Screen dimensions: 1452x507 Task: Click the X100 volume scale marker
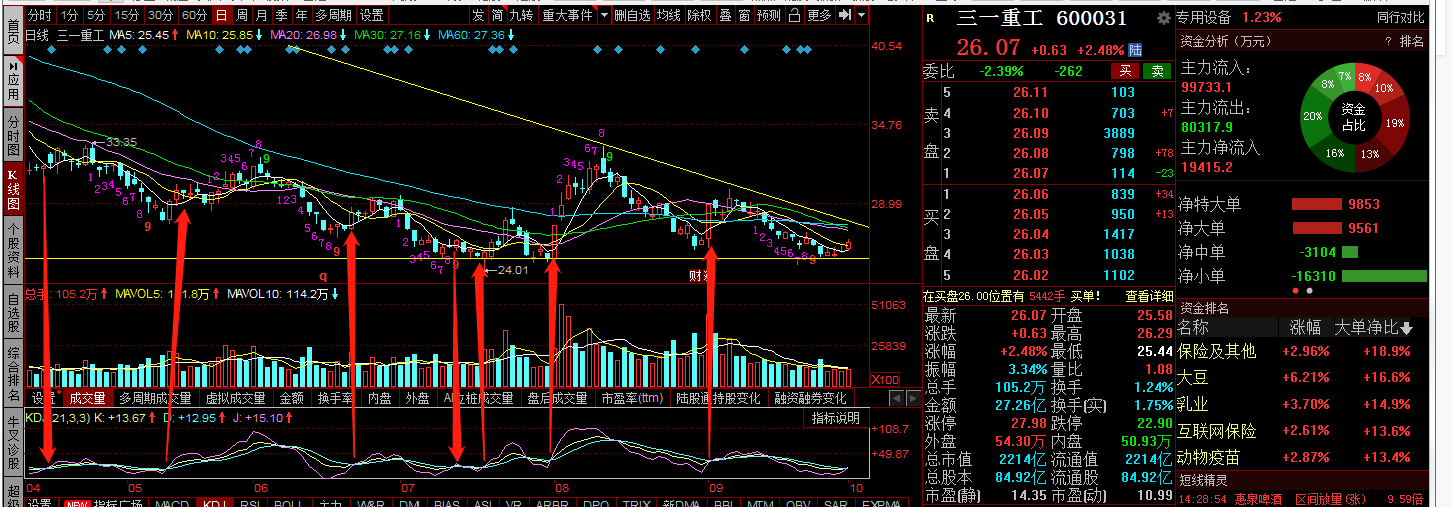[x=884, y=380]
